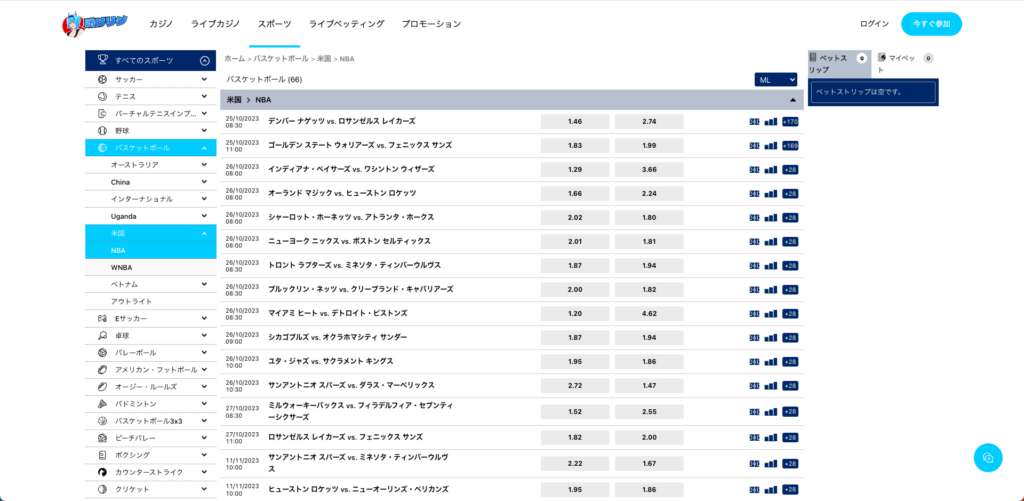Click the bet slip icon beside ベットスリップ
Viewport: 1024px width, 501px height.
pos(813,57)
